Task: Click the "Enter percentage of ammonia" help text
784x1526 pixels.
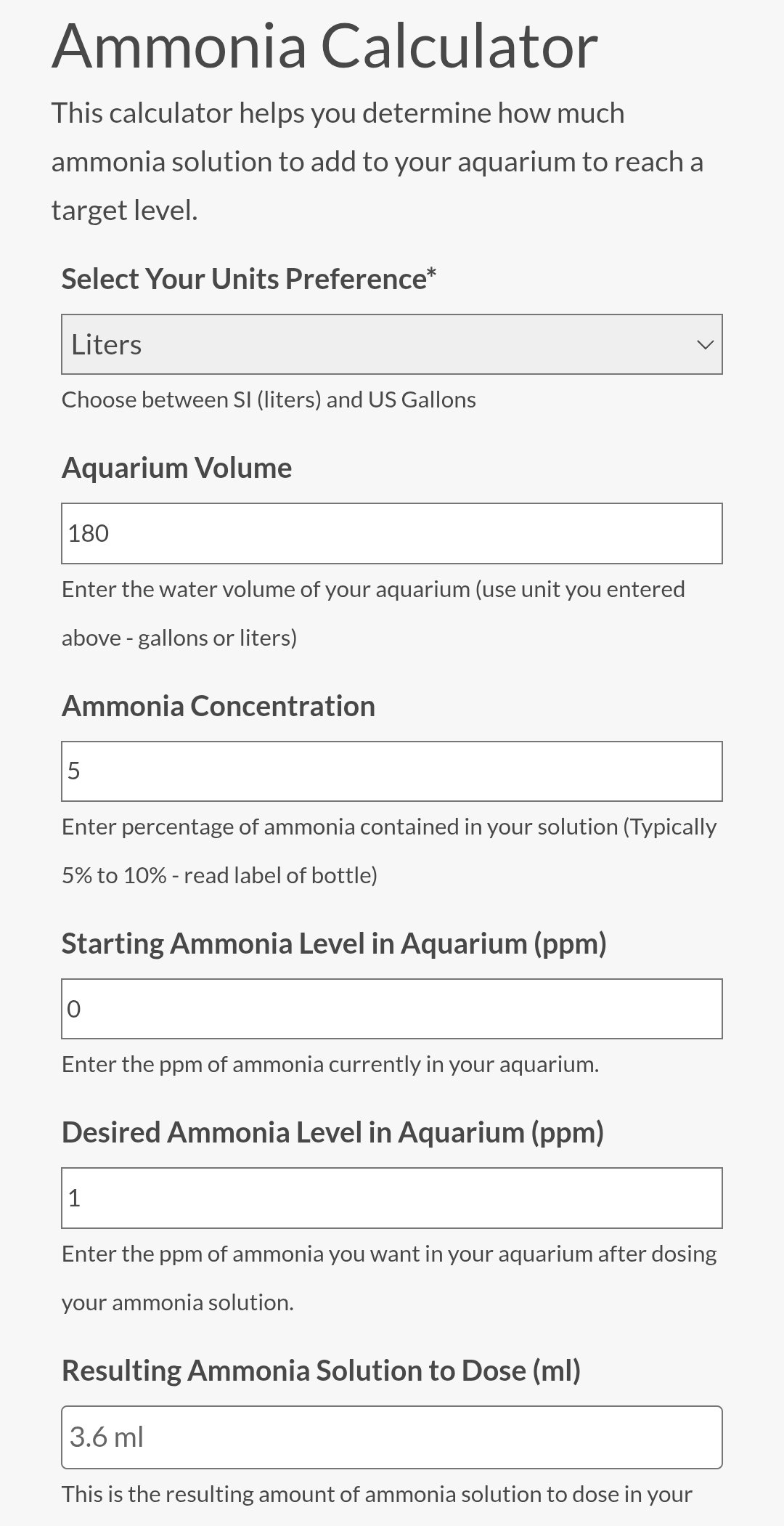Action: point(389,827)
